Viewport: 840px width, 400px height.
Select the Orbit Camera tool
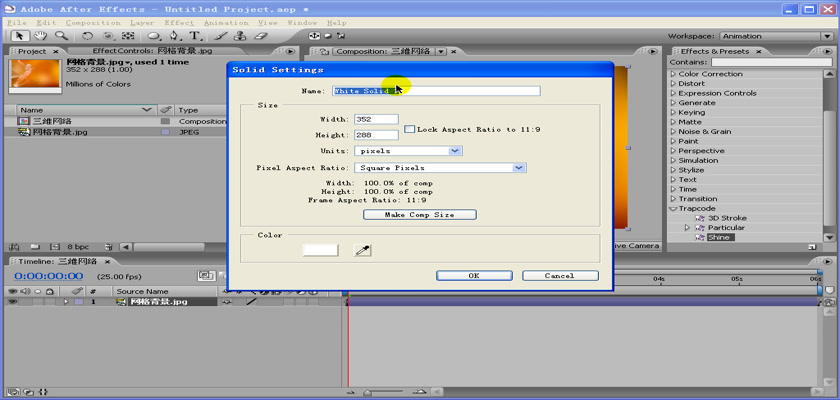108,36
